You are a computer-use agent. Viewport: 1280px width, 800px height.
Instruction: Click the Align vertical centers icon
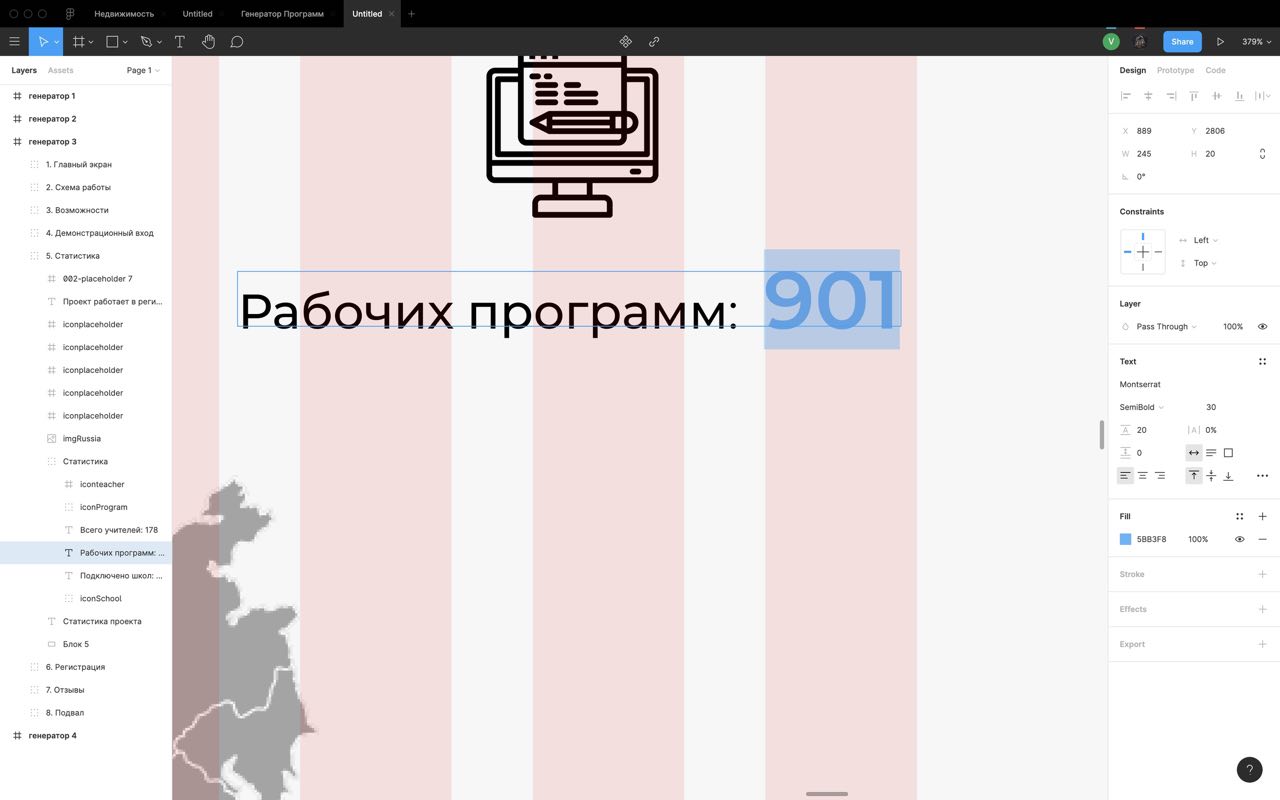pyautogui.click(x=1217, y=96)
